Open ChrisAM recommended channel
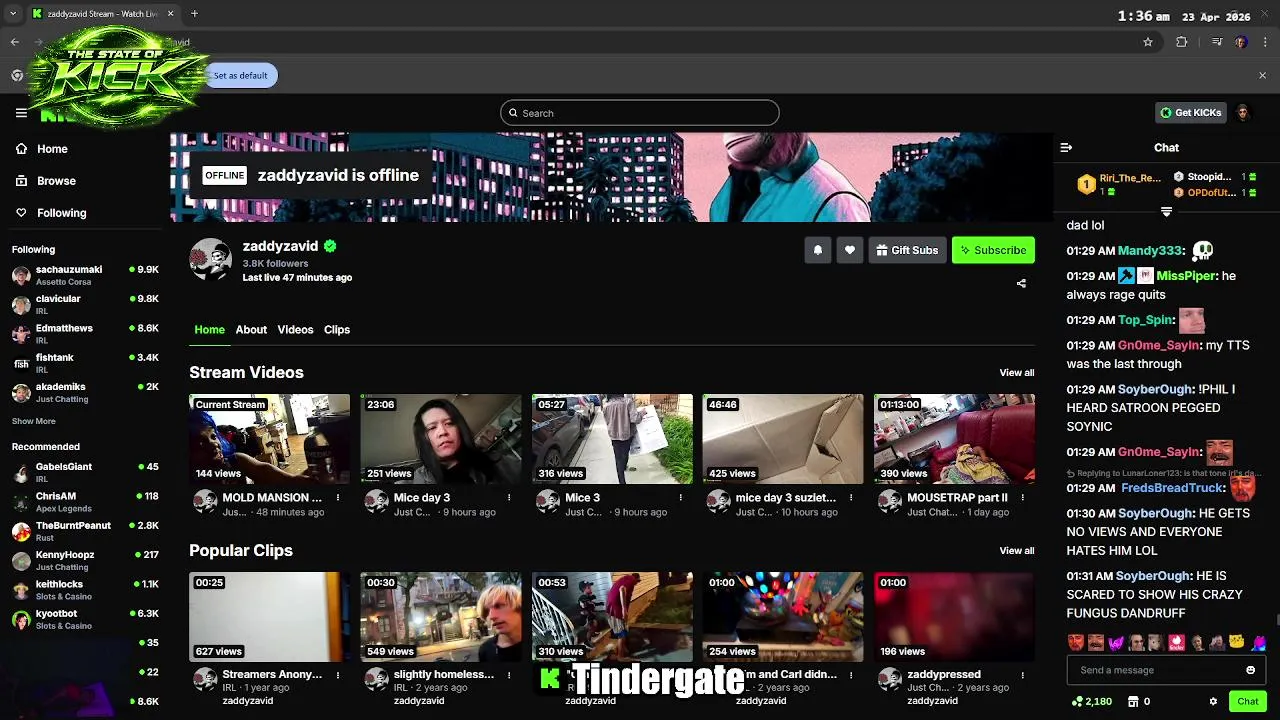The image size is (1280, 720). tap(85, 502)
